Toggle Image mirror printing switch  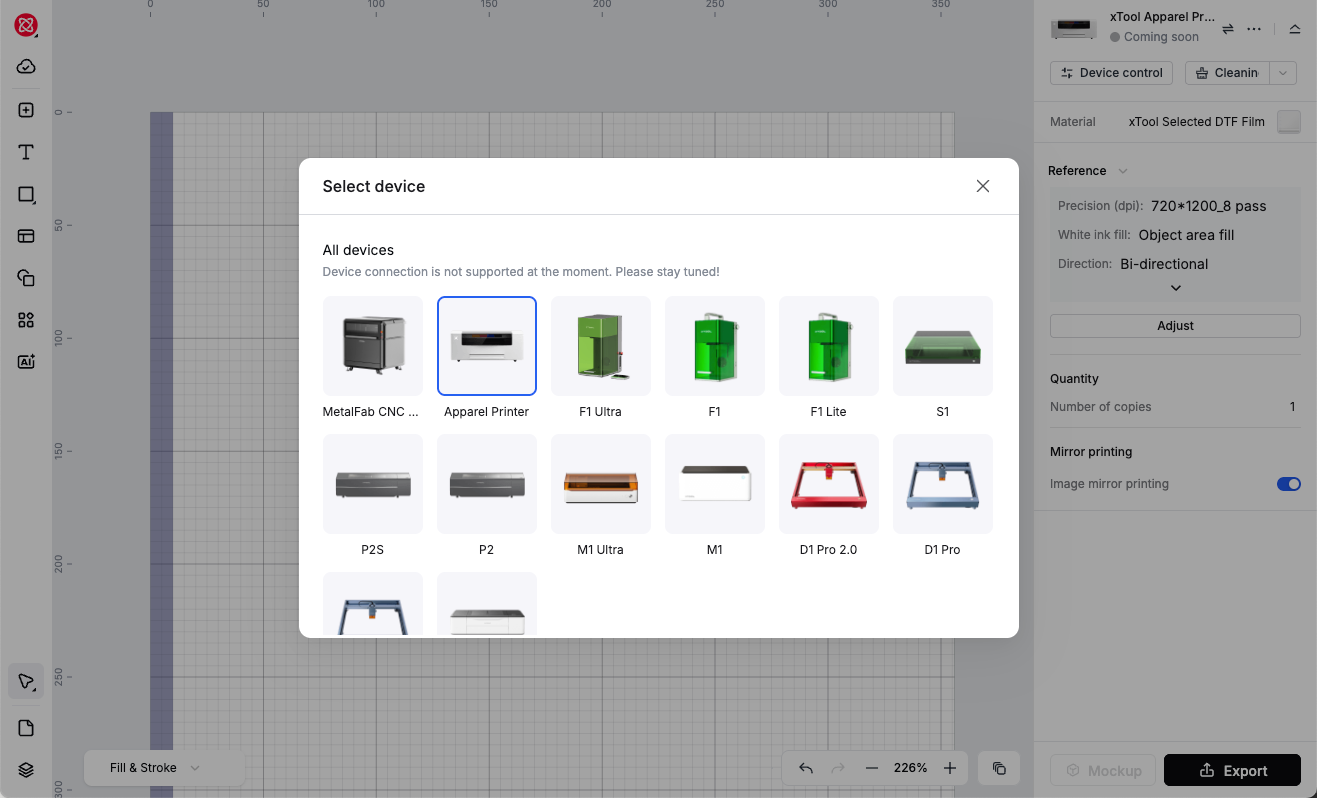coord(1289,484)
